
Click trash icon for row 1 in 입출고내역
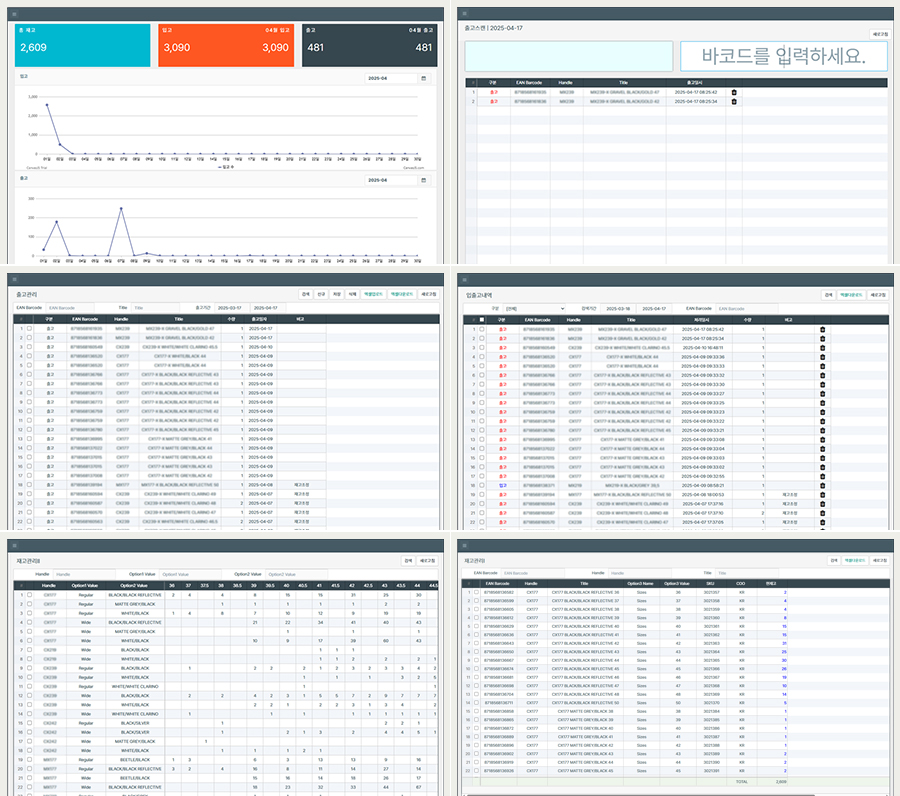coord(823,329)
